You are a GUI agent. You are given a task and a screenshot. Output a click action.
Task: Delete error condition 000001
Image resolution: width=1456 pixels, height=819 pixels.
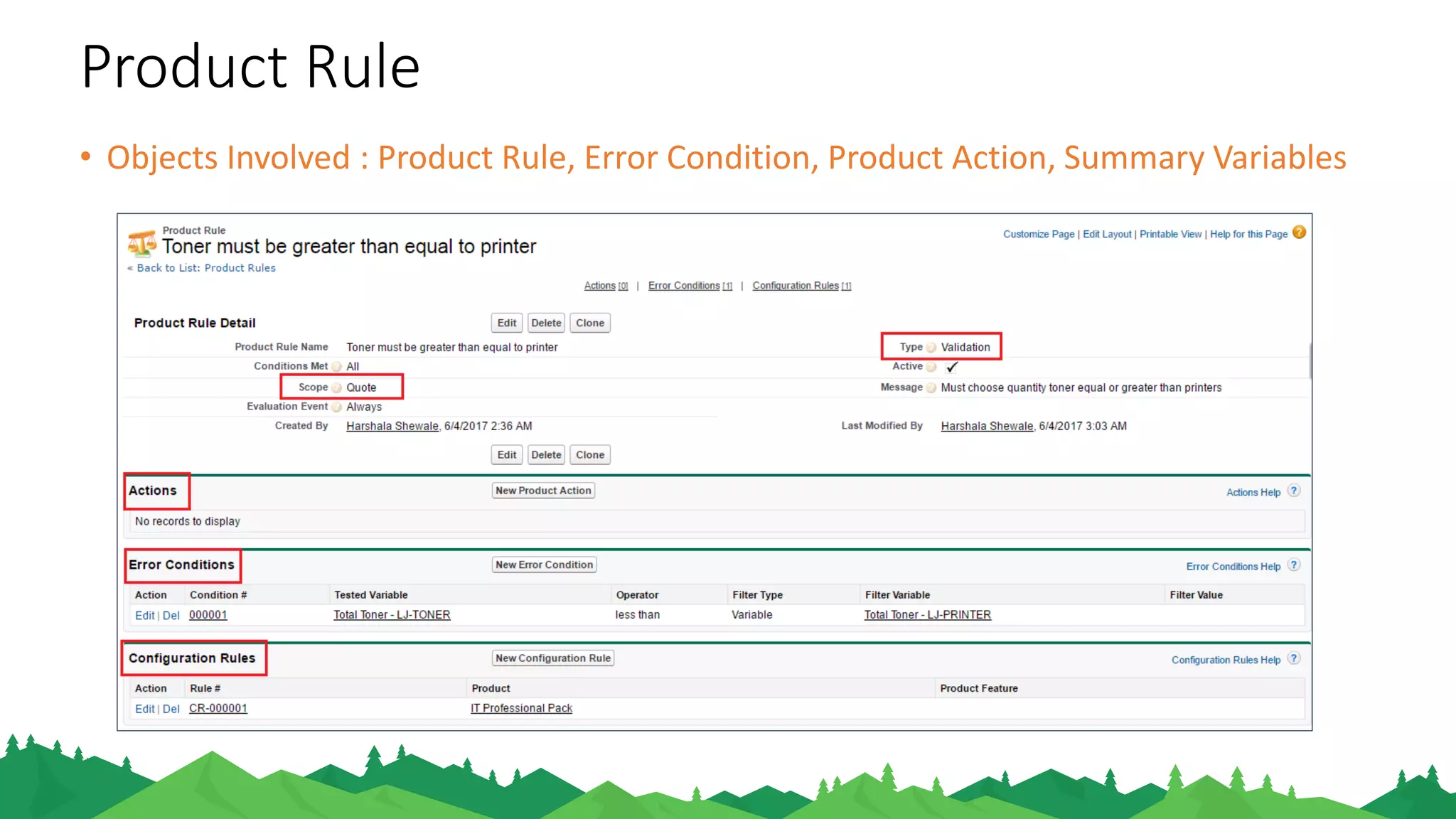171,616
